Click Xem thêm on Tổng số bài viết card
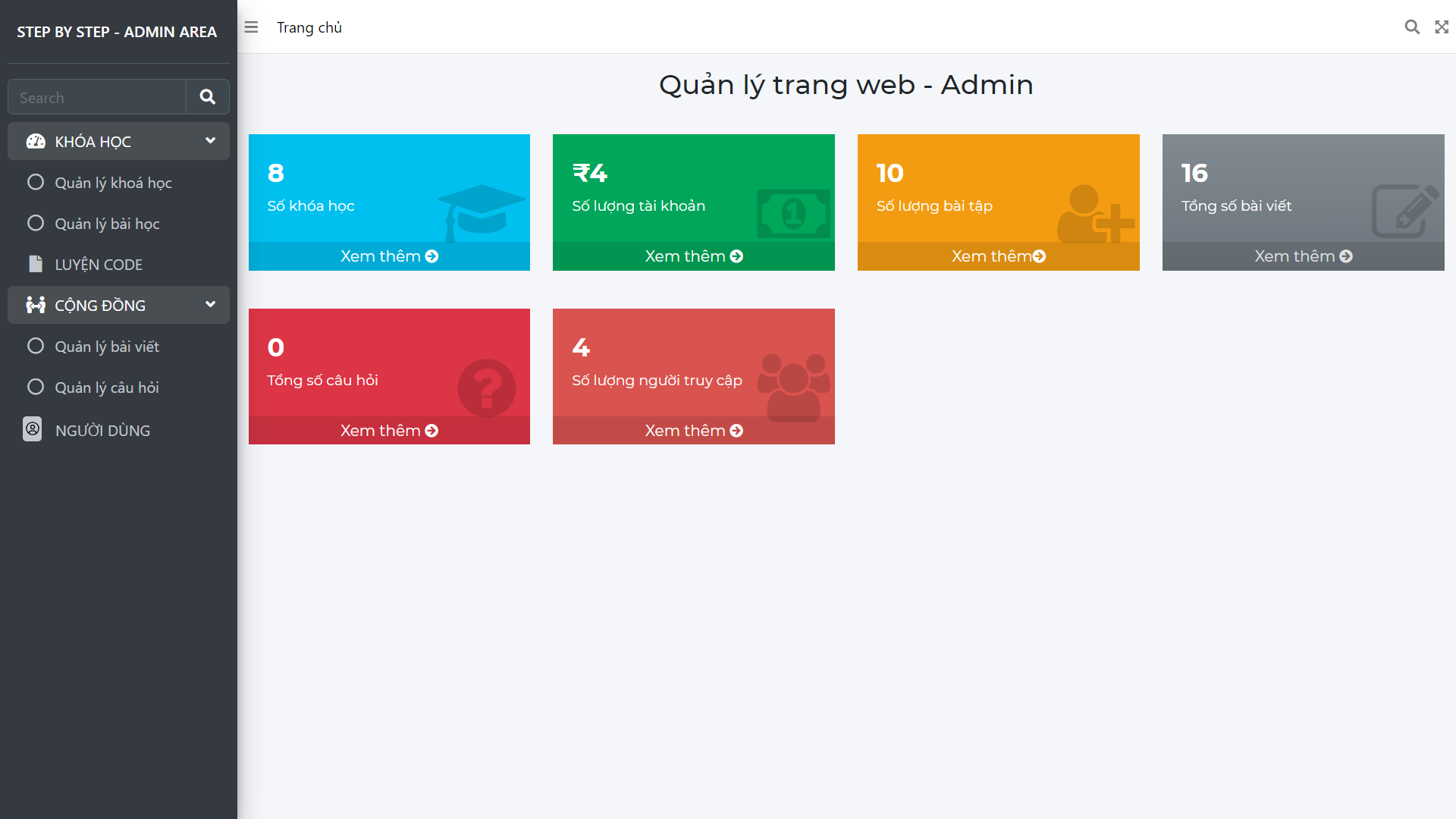Screen dimensions: 1456x819 click(x=1302, y=256)
